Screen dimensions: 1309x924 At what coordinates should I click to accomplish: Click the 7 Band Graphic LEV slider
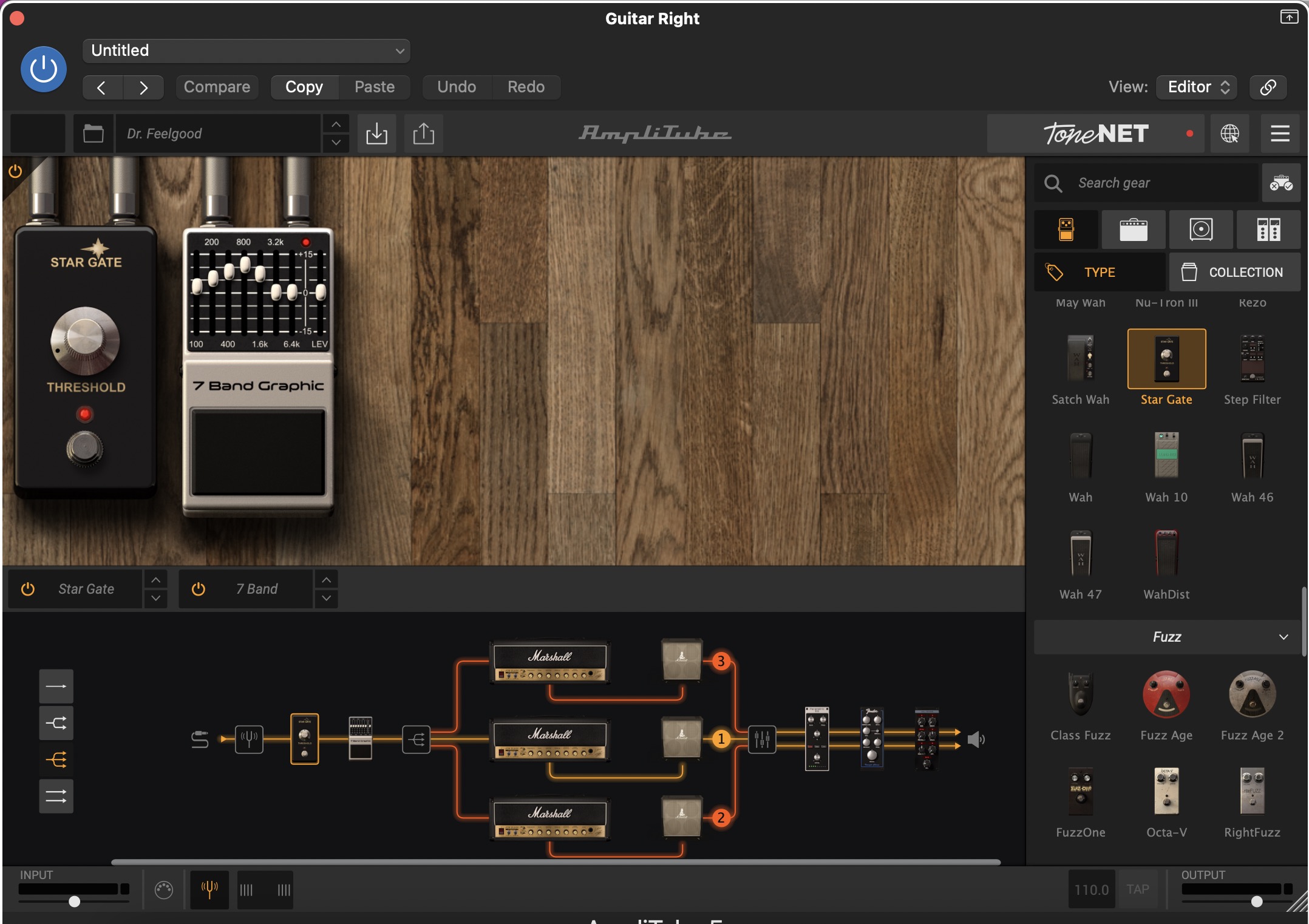click(321, 292)
